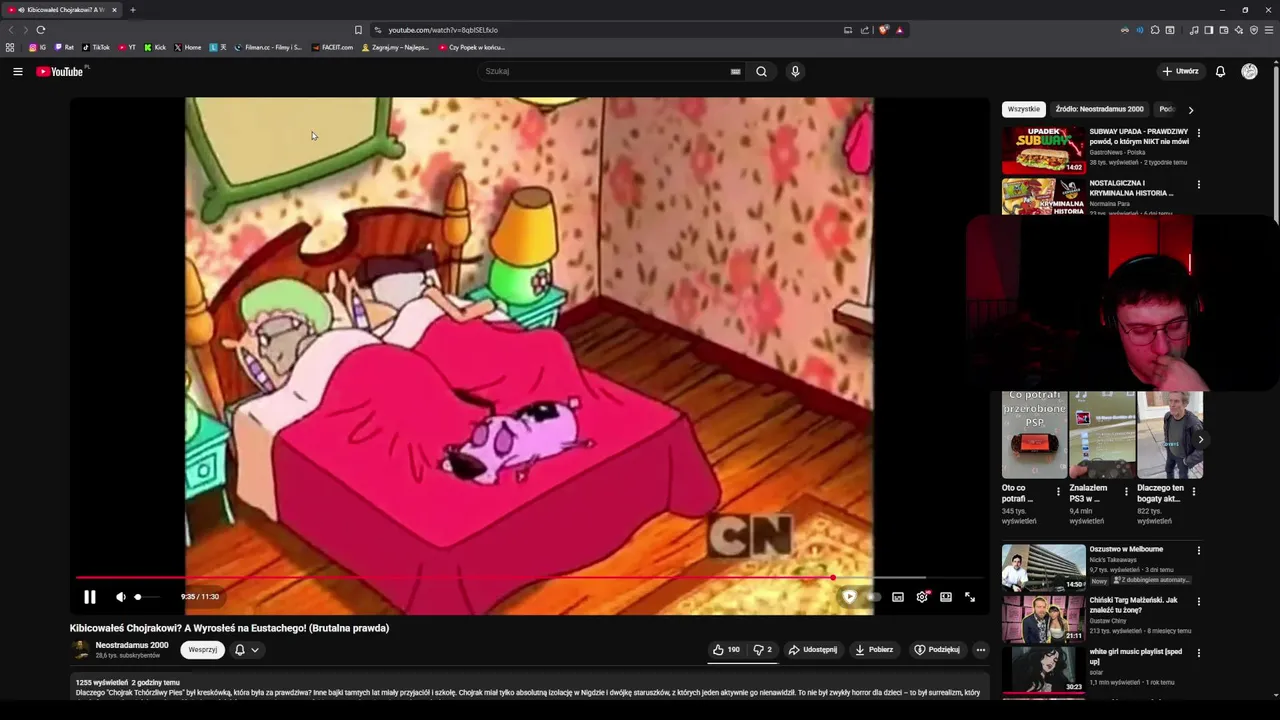Open the Oszustwo w Melbourne video title

tap(1126, 549)
